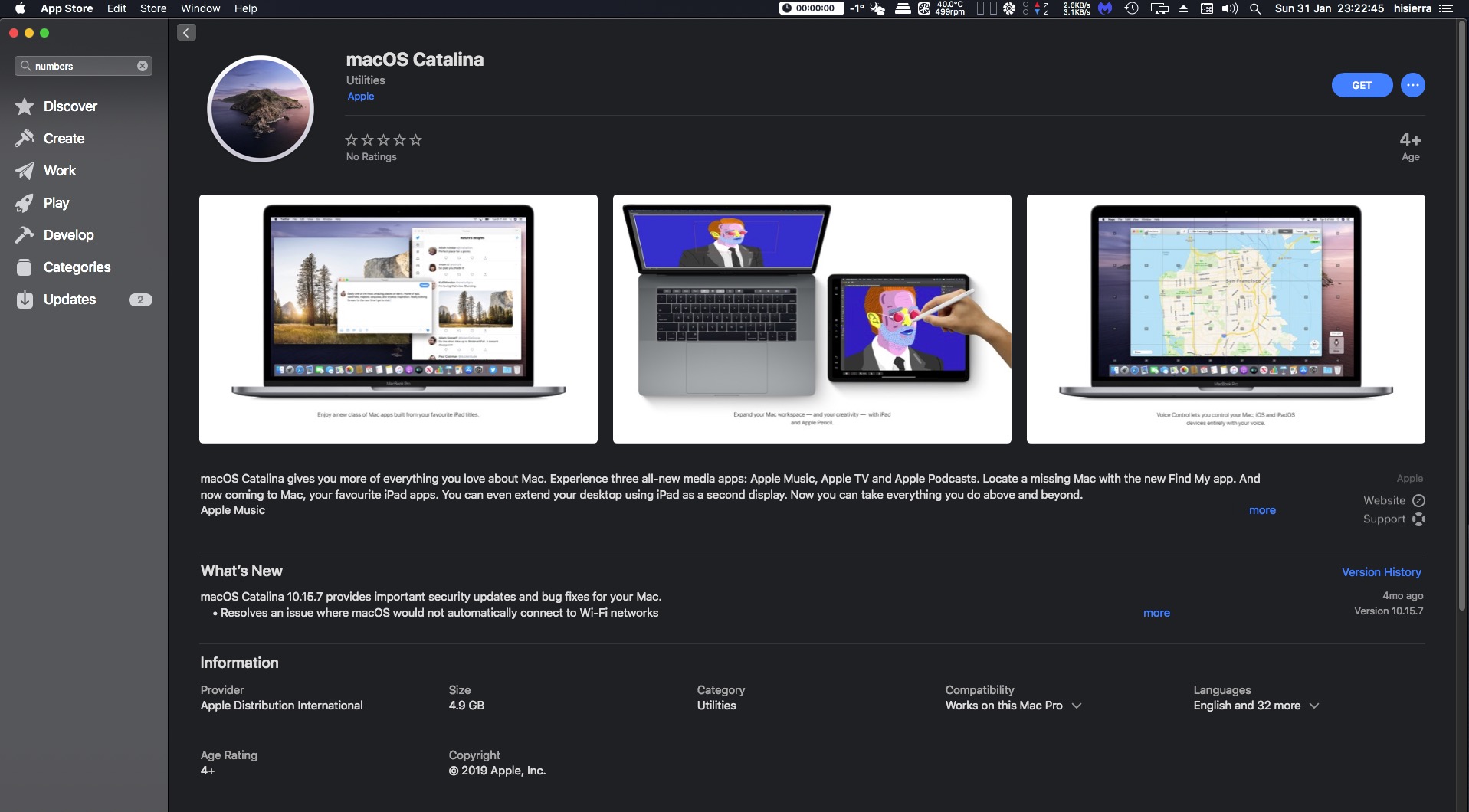The image size is (1469, 812).
Task: Open the display mirroring menu bar icon
Action: point(1159,8)
